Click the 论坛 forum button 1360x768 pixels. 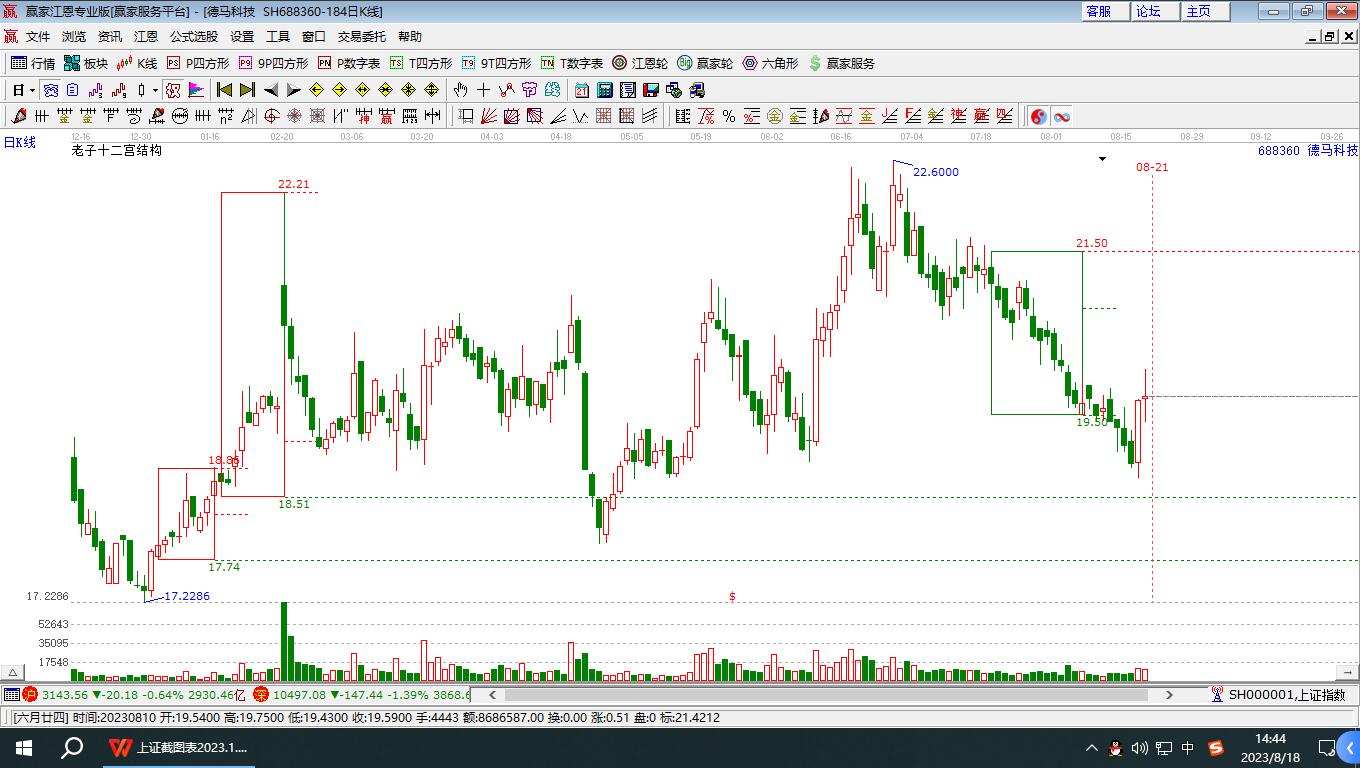[x=1155, y=11]
